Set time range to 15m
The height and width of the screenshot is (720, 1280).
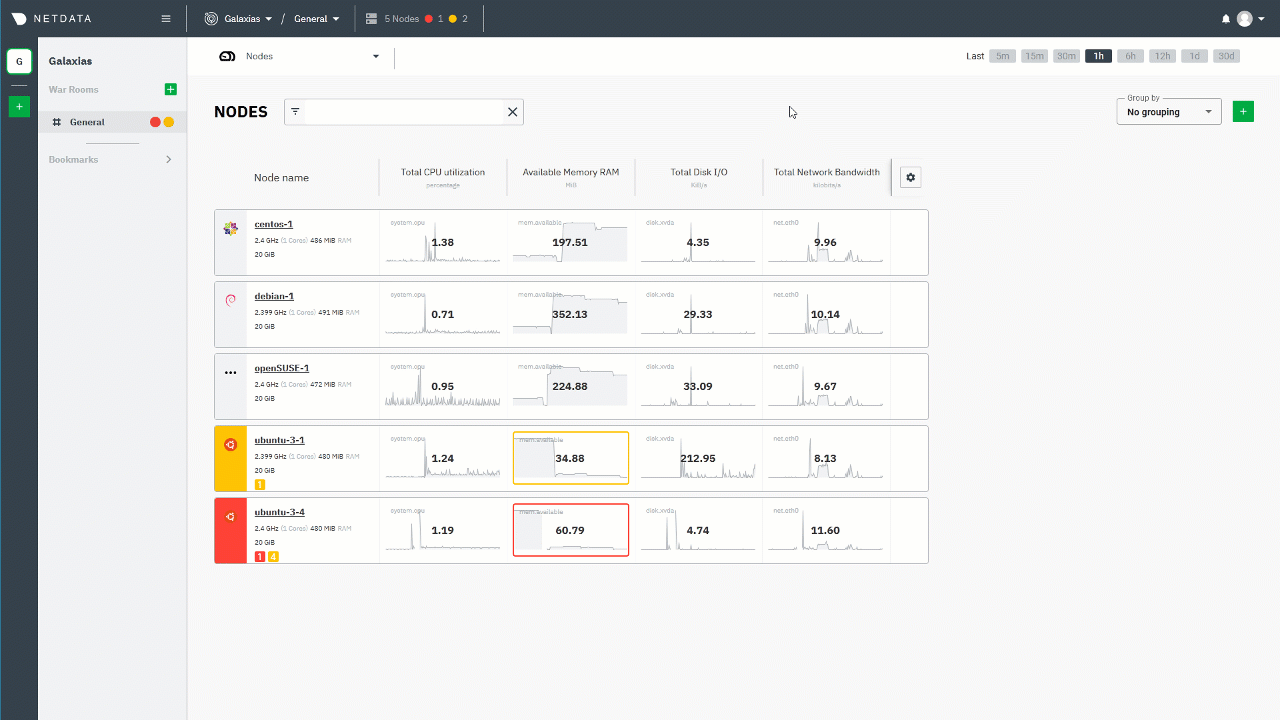pyautogui.click(x=1034, y=56)
